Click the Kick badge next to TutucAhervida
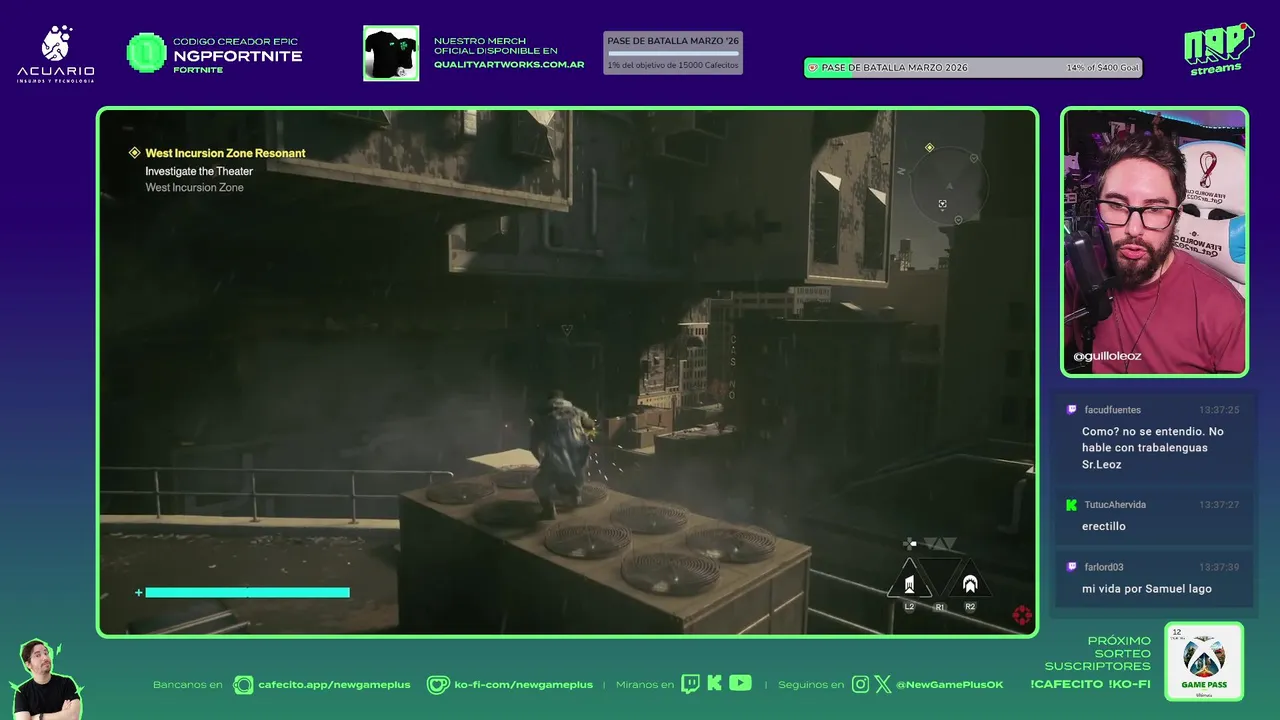Screen dimensions: 1280x720 (1072, 505)
